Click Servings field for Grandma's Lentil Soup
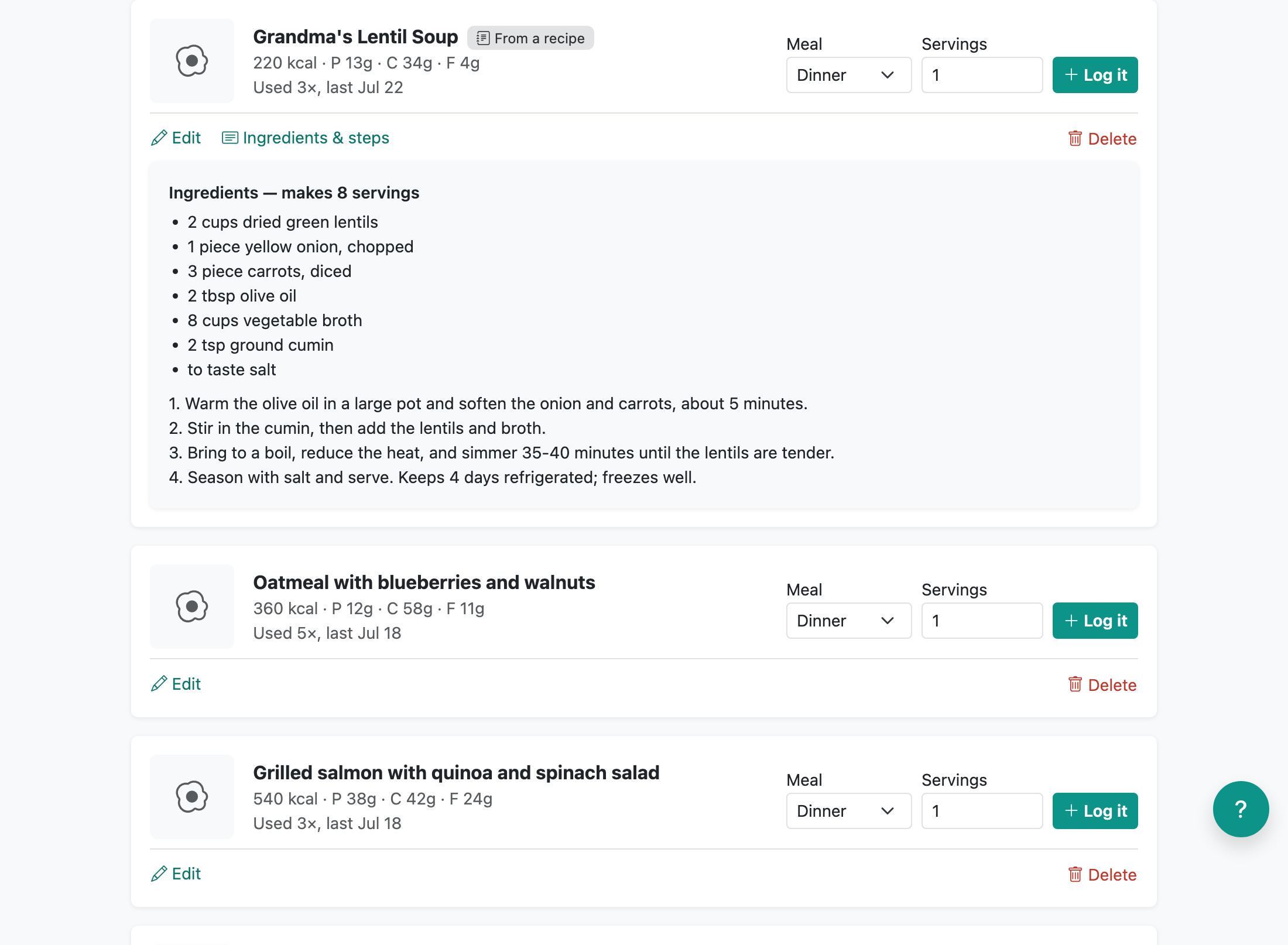Viewport: 1288px width, 945px height. click(x=982, y=75)
